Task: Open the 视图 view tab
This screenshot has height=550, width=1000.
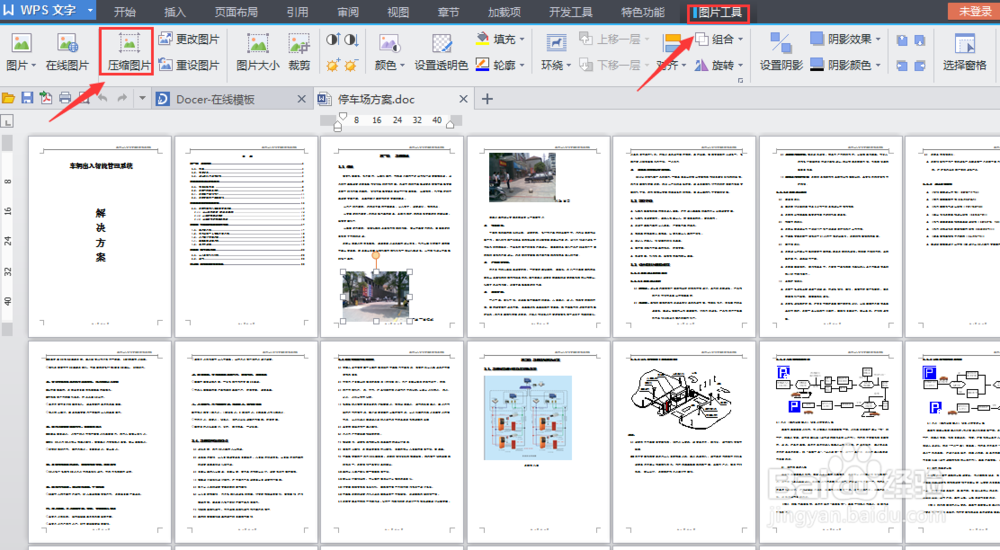Action: coord(398,11)
